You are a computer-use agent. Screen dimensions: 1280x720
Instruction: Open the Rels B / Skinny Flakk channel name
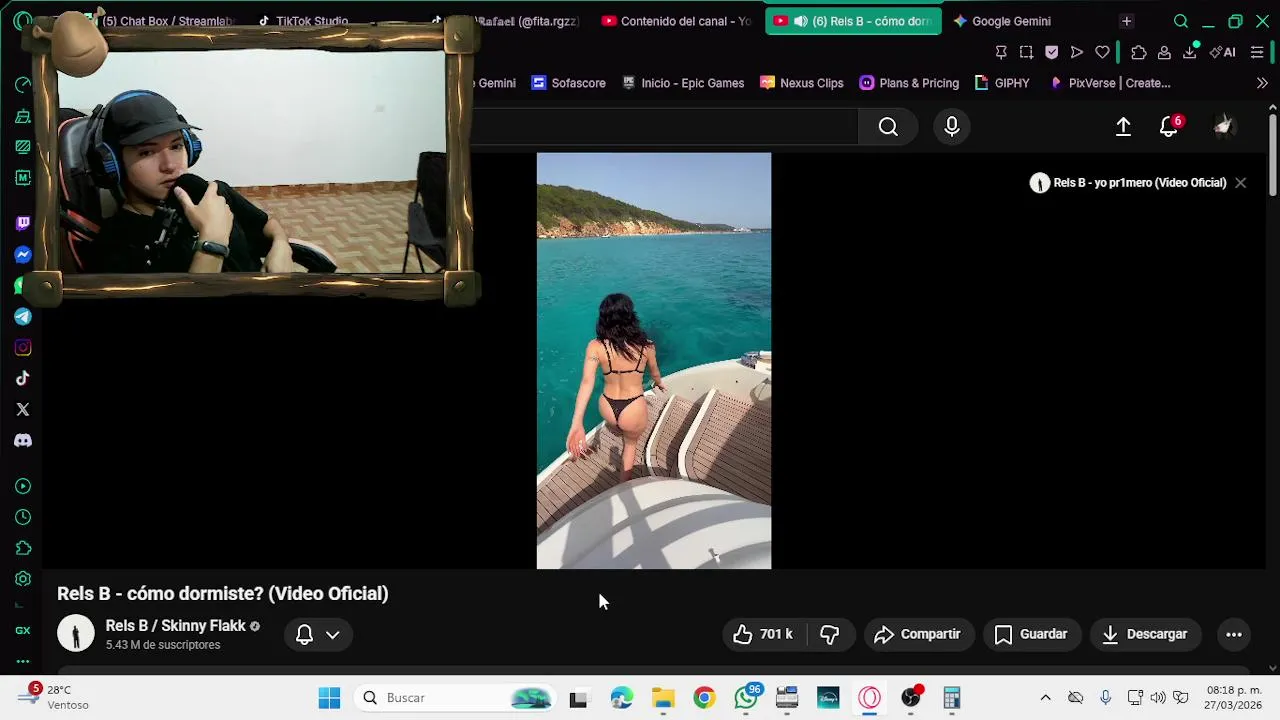point(176,626)
